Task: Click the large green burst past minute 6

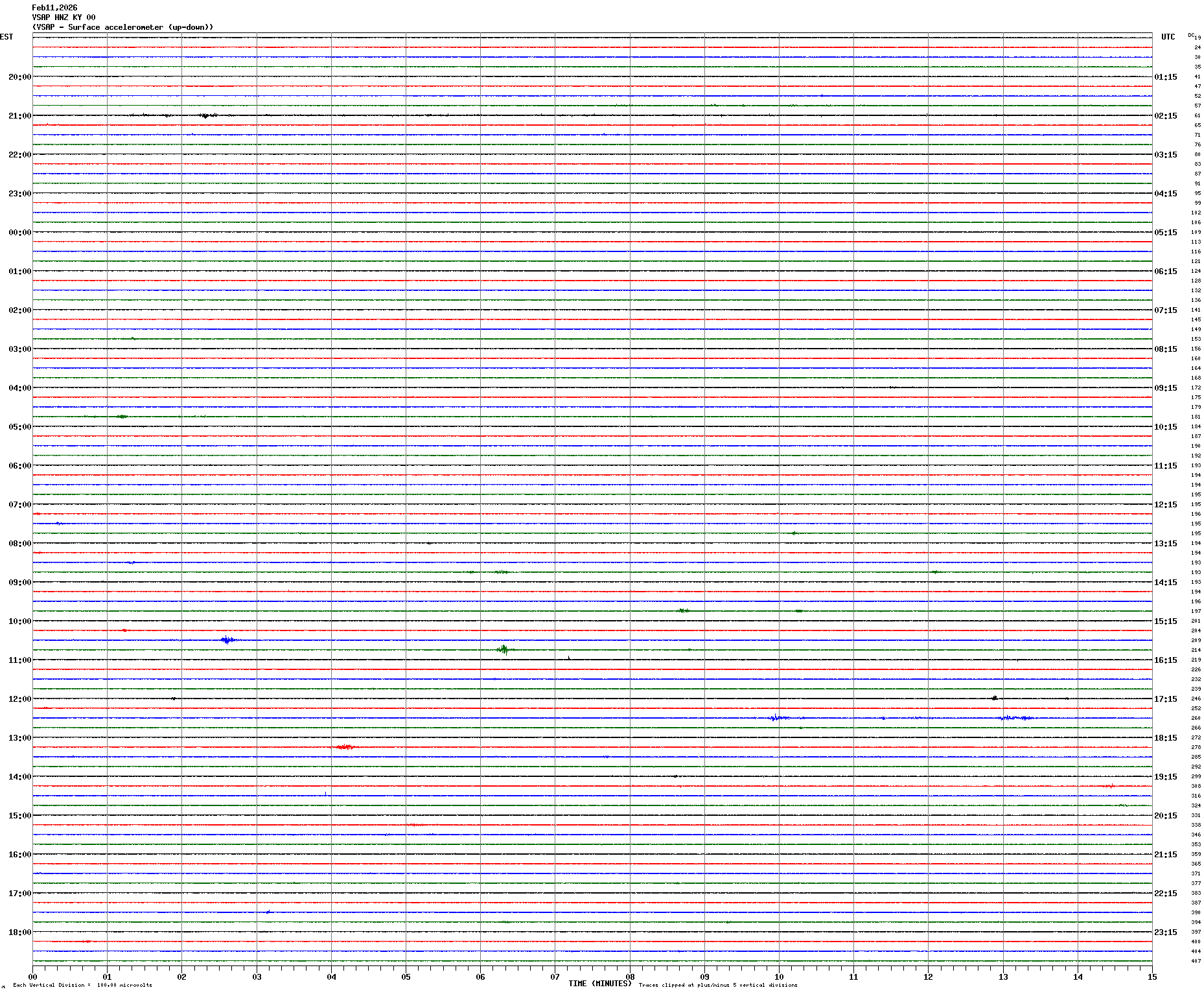Action: click(504, 649)
